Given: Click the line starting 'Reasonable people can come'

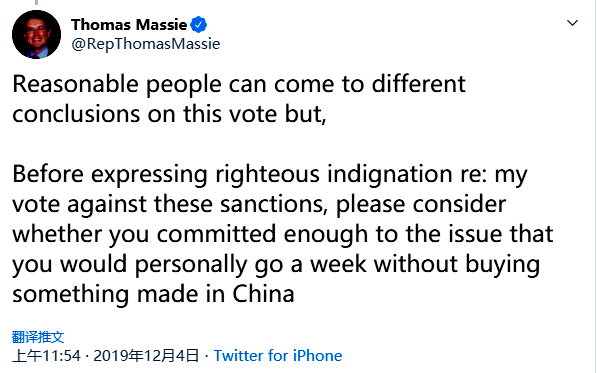Looking at the screenshot, I should (239, 84).
